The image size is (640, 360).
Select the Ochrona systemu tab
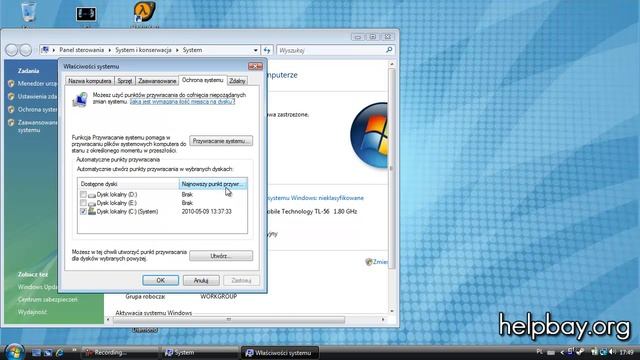[x=202, y=80]
